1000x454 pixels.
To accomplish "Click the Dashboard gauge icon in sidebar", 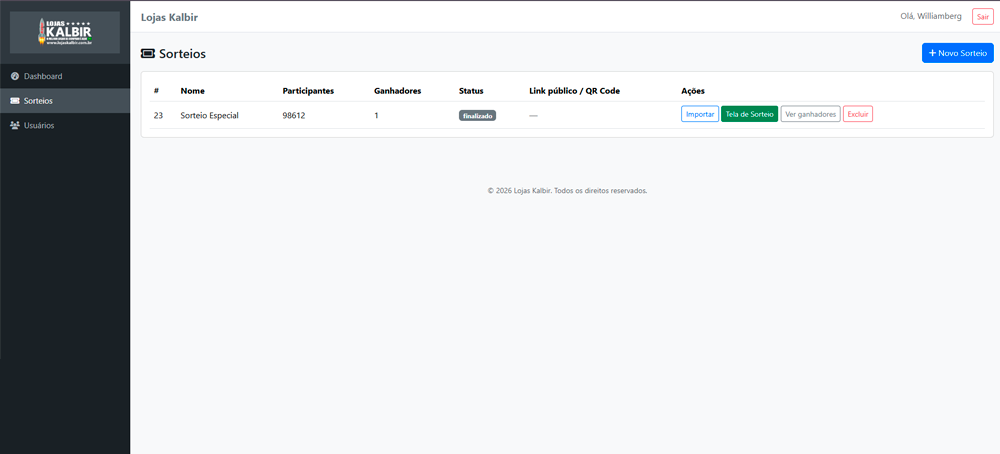I will tap(15, 77).
